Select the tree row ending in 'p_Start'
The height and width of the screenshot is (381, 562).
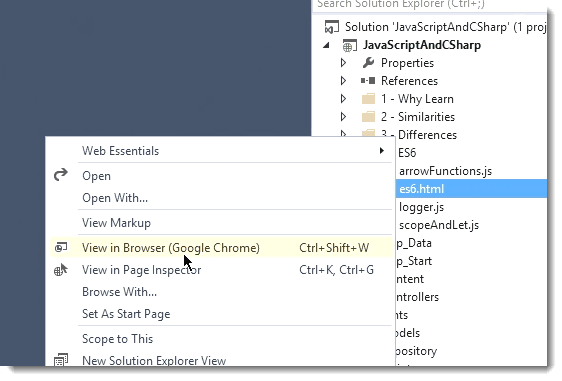[x=414, y=261]
